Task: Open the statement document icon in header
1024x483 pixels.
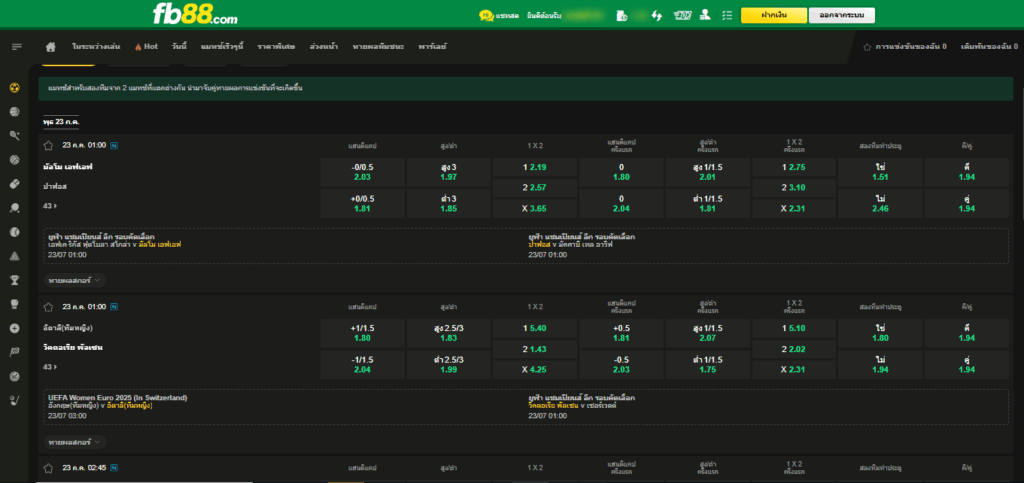Action: click(x=621, y=15)
